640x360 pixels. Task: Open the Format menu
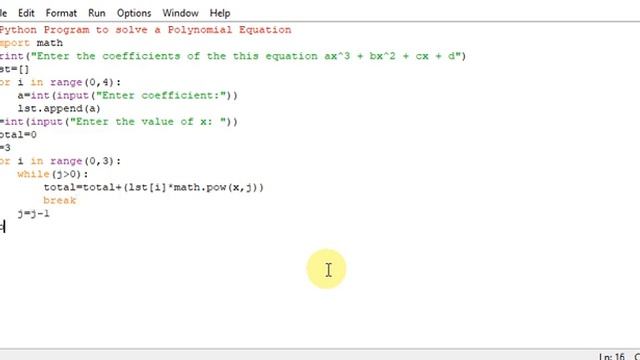pyautogui.click(x=61, y=13)
